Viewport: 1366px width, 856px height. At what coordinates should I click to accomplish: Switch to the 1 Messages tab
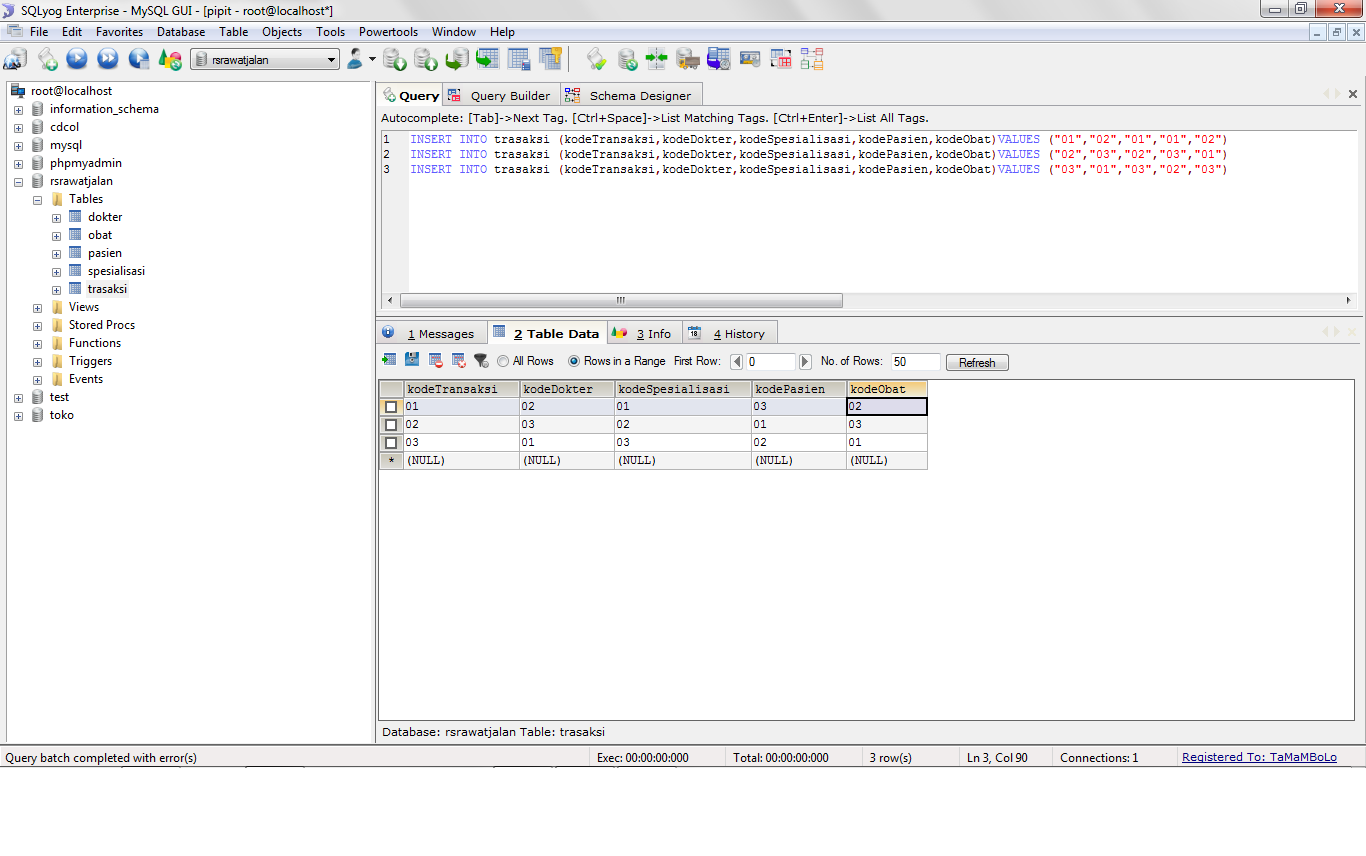tap(432, 333)
